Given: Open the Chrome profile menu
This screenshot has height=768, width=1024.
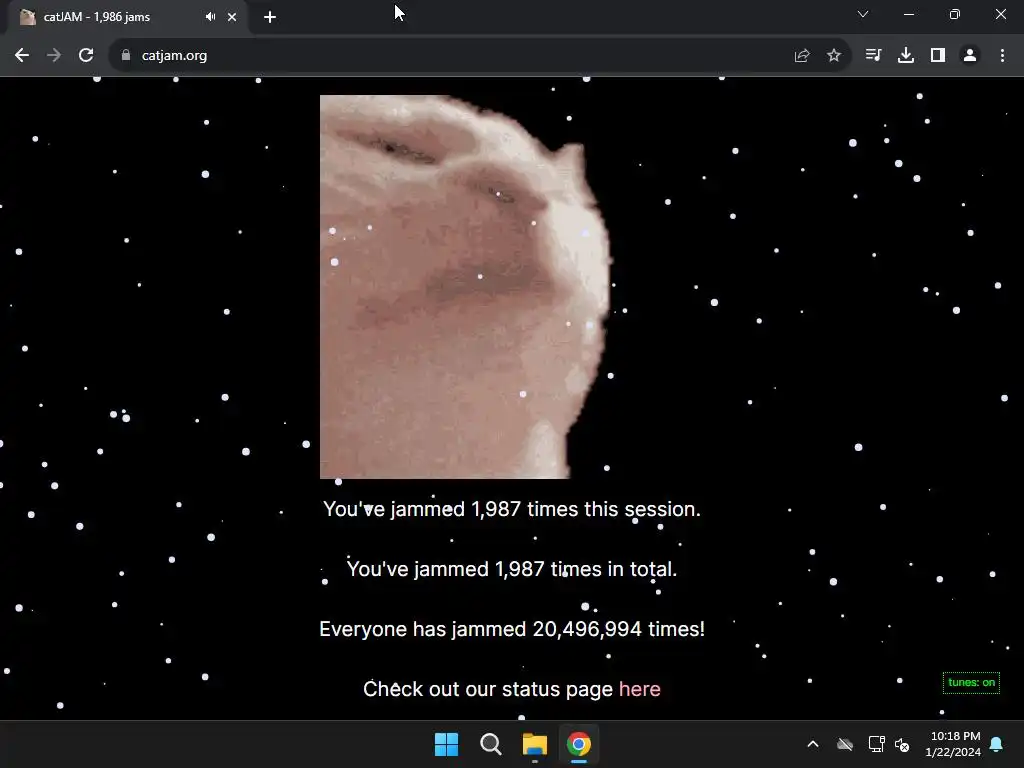Looking at the screenshot, I should (x=970, y=56).
